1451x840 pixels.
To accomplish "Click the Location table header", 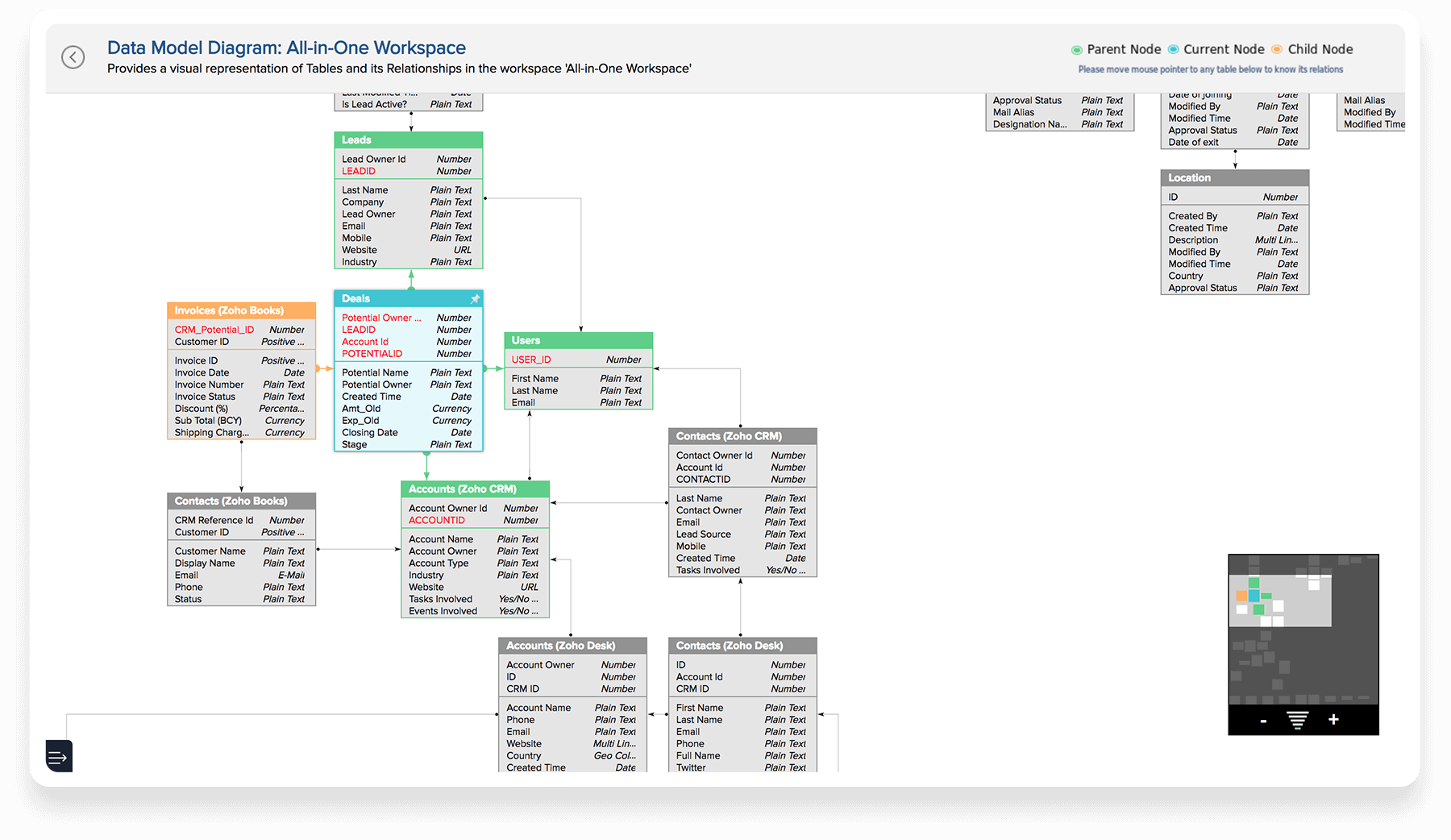I will coord(1234,178).
